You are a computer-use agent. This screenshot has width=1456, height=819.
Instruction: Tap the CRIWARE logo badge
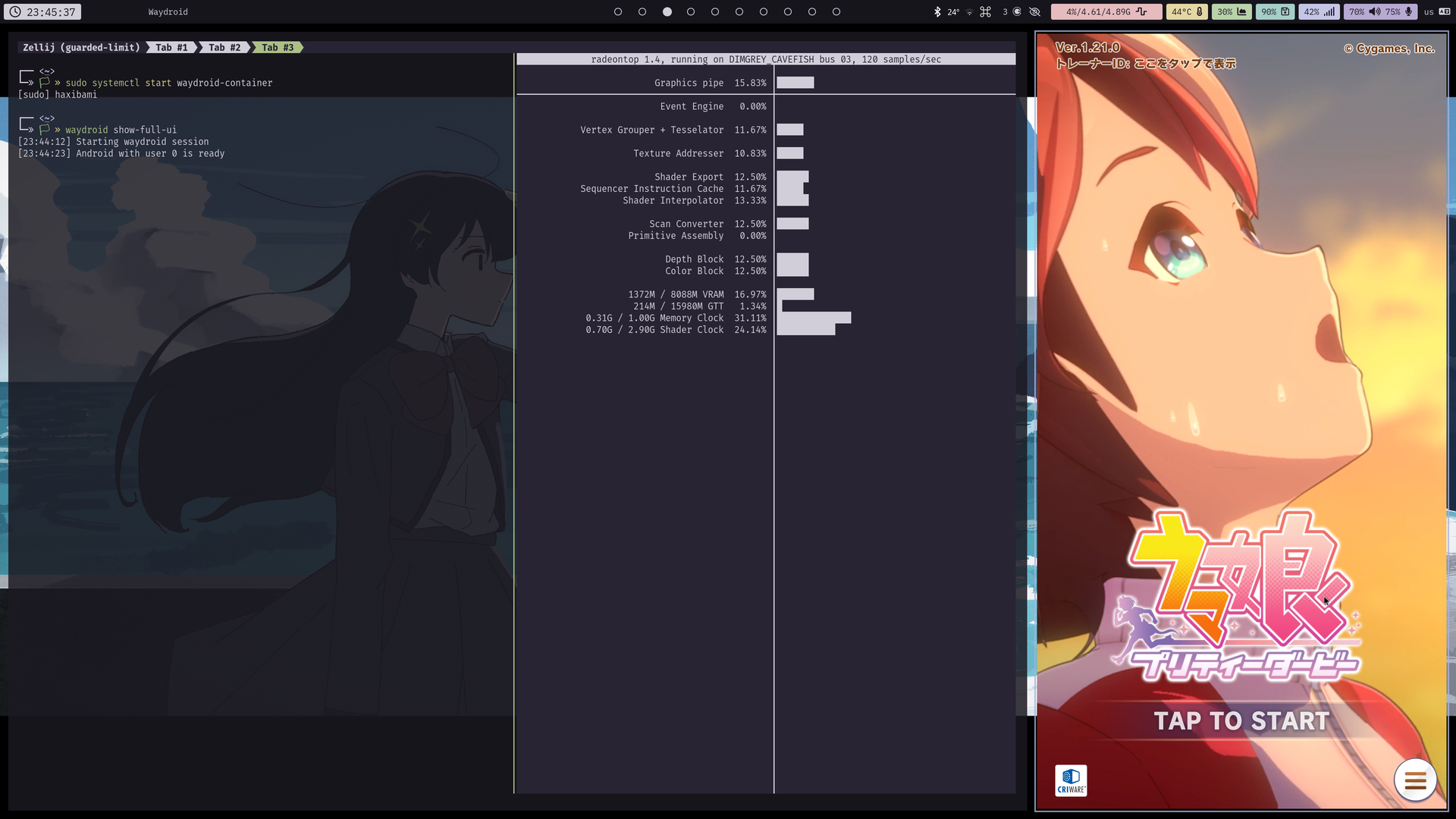(x=1071, y=780)
